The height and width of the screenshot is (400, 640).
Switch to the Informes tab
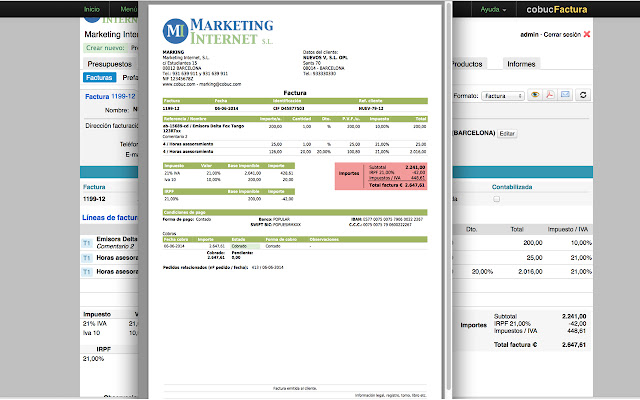(x=520, y=63)
